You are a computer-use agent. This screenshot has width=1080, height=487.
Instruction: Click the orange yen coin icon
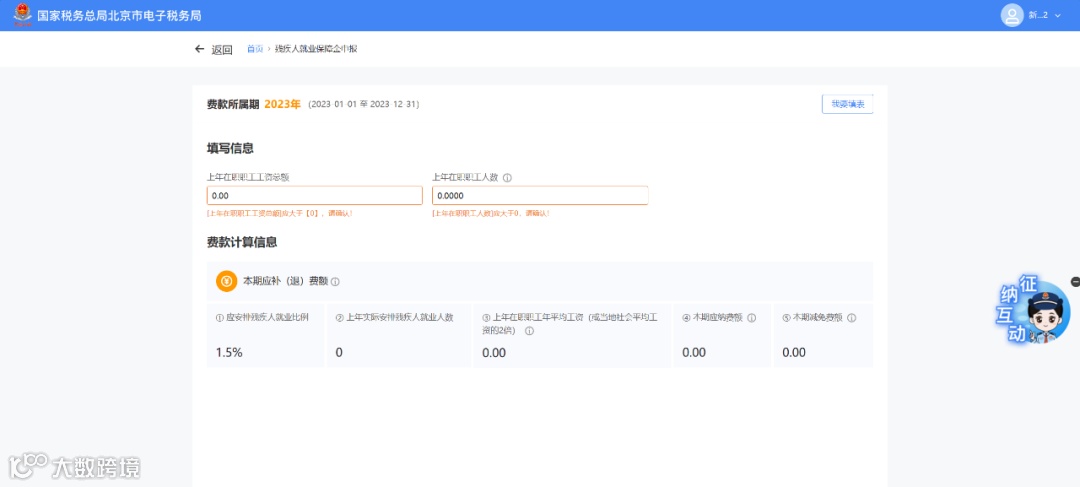point(227,281)
